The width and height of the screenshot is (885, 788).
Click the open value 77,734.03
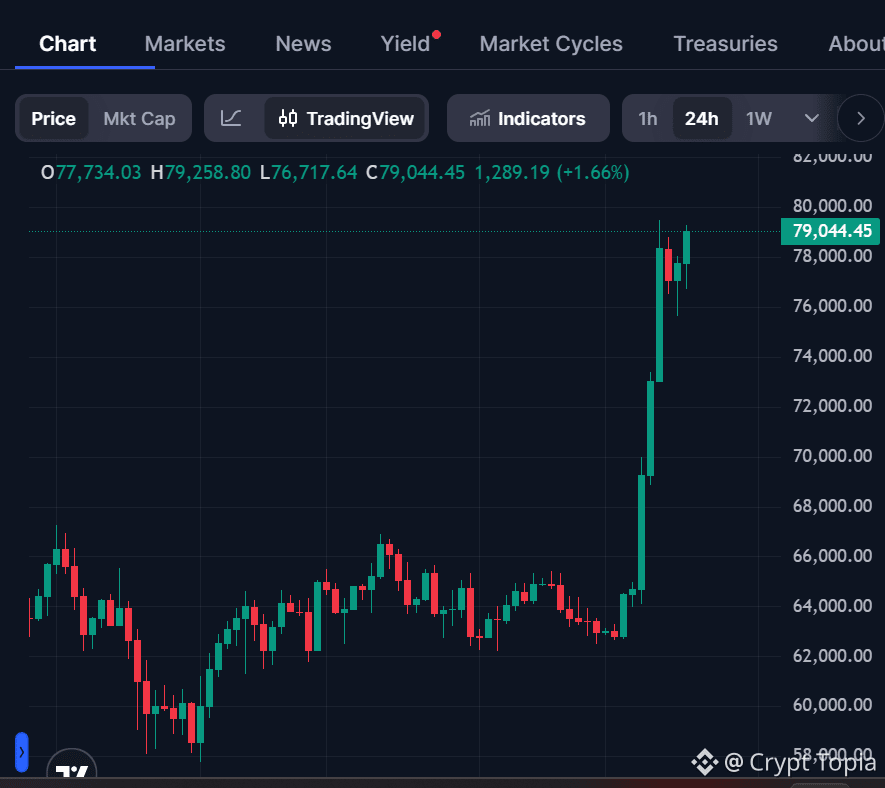pyautogui.click(x=98, y=173)
